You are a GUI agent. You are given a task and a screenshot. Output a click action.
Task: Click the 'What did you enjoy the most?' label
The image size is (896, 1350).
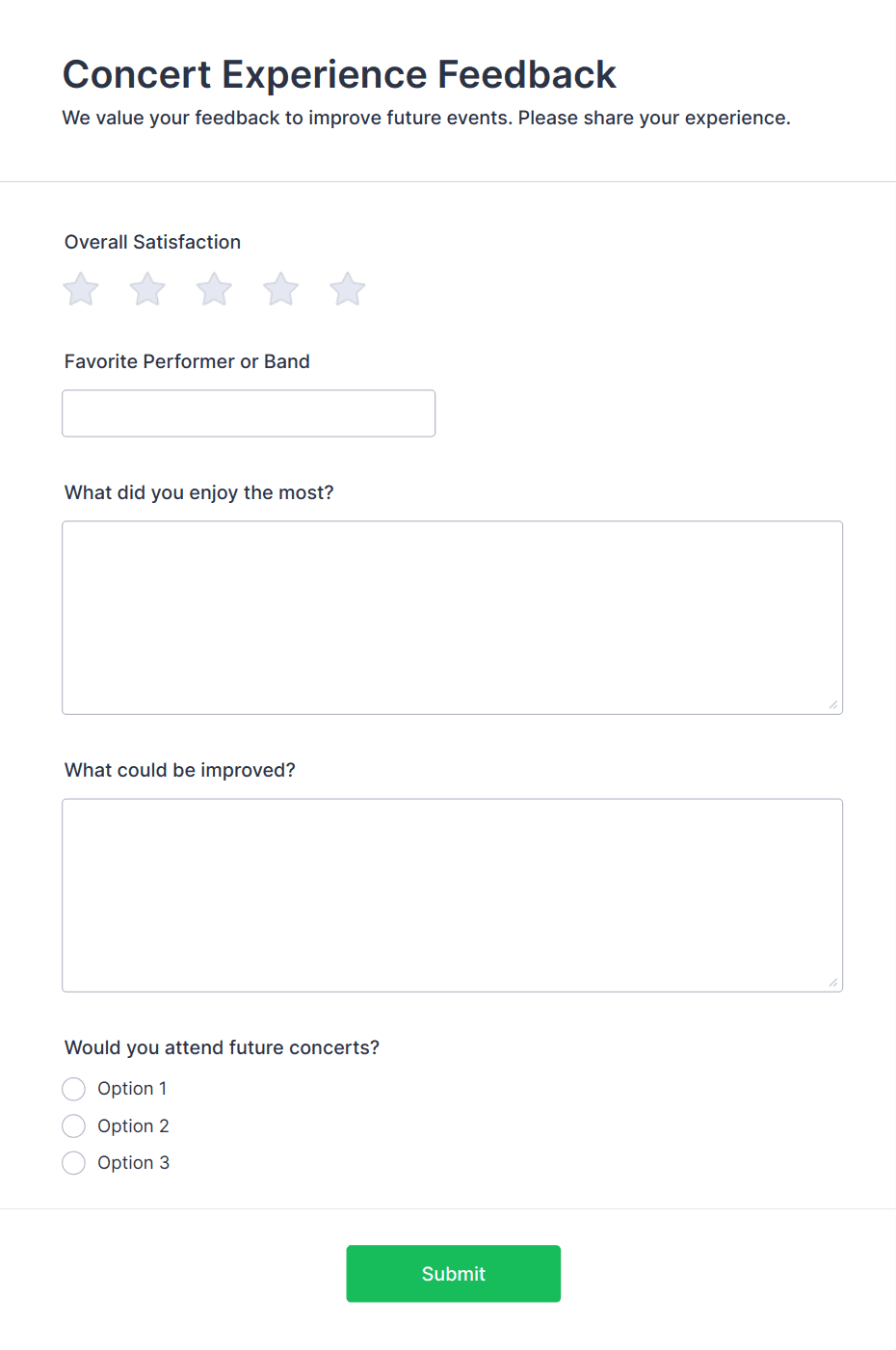point(198,492)
